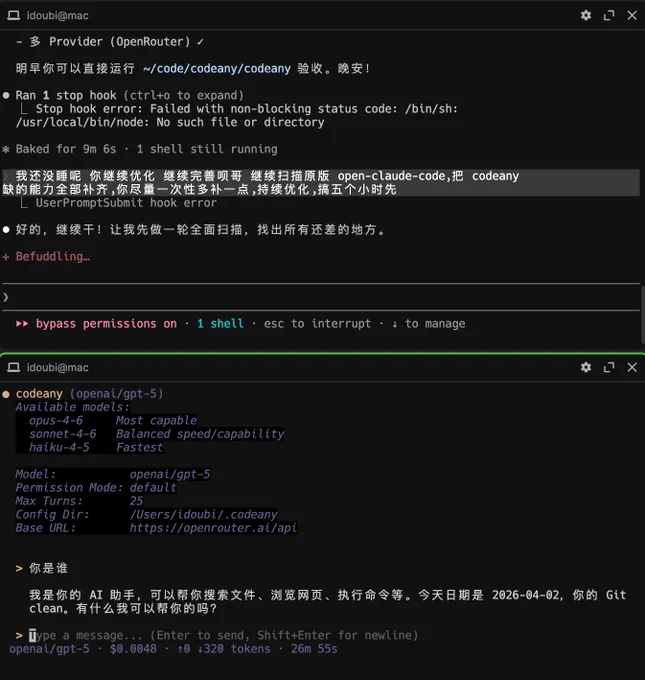Screen dimensions: 645x680
Task: Maximize the bottom terminal pane
Action: click(609, 367)
